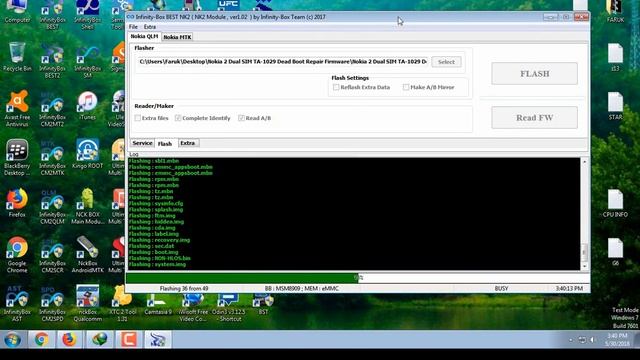The height and width of the screenshot is (360, 640).
Task: Click the FLASH button
Action: tap(534, 74)
